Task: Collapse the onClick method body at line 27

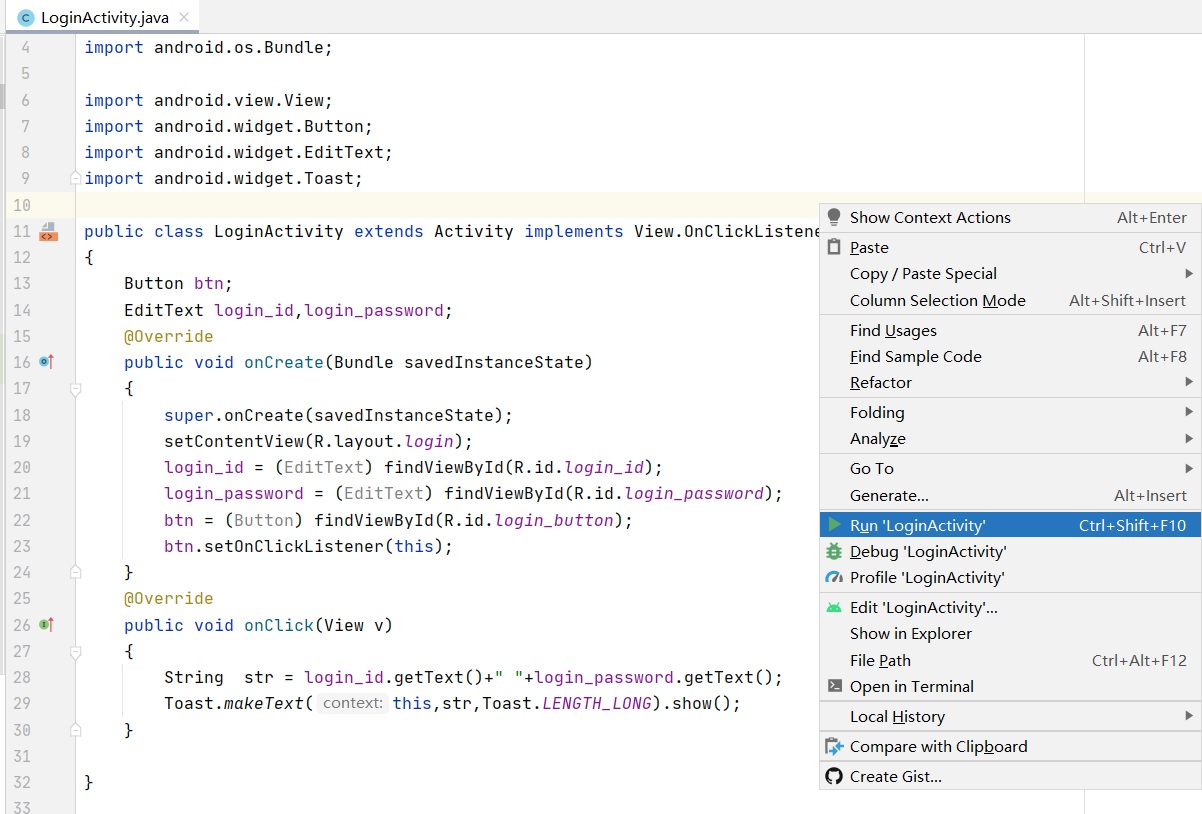Action: coord(75,652)
